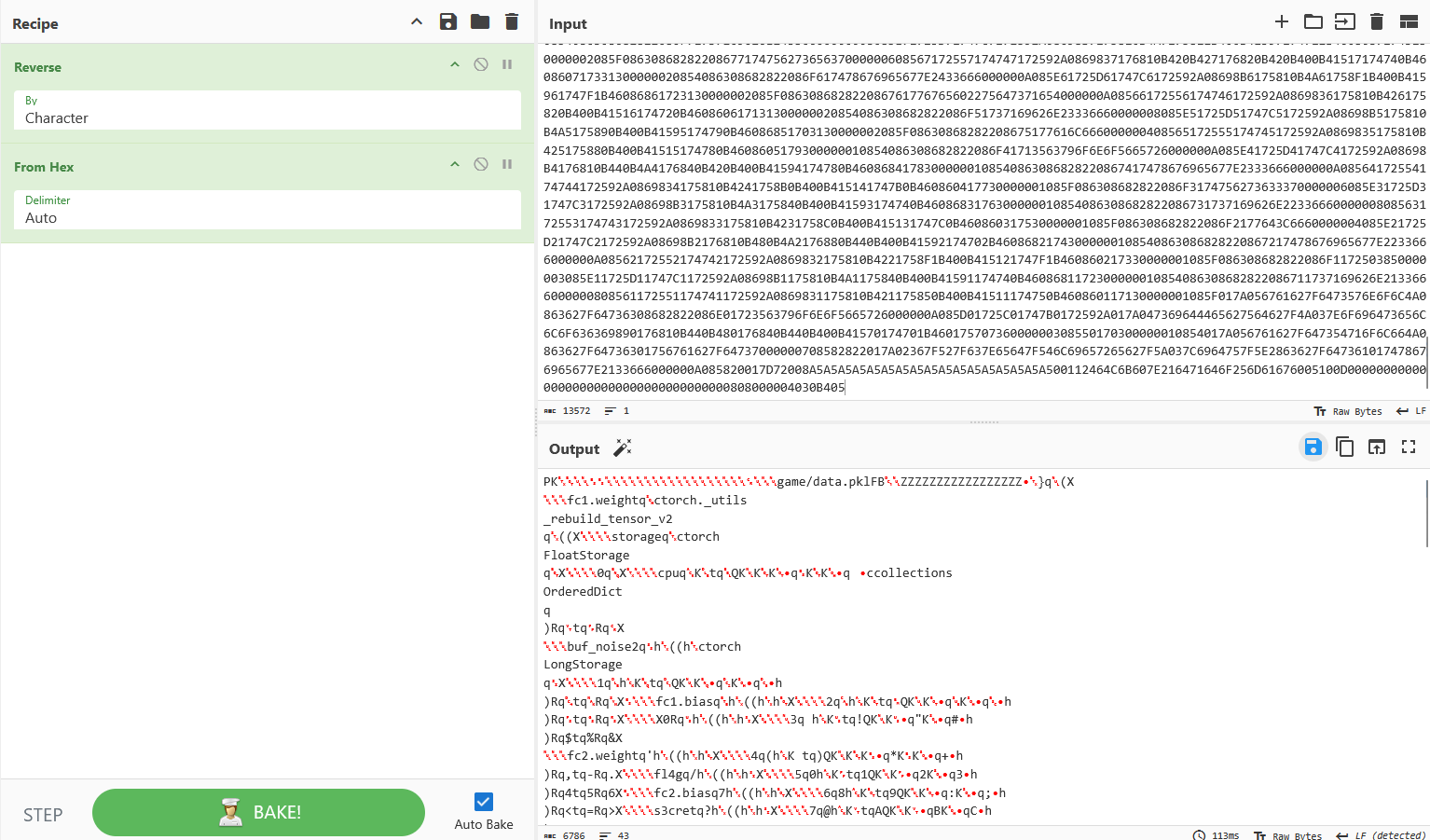
Task: Maximise the output pane
Action: (1409, 447)
